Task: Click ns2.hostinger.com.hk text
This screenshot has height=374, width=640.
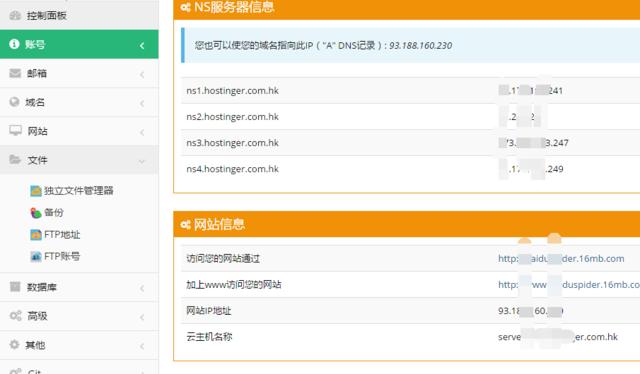Action: [232, 117]
